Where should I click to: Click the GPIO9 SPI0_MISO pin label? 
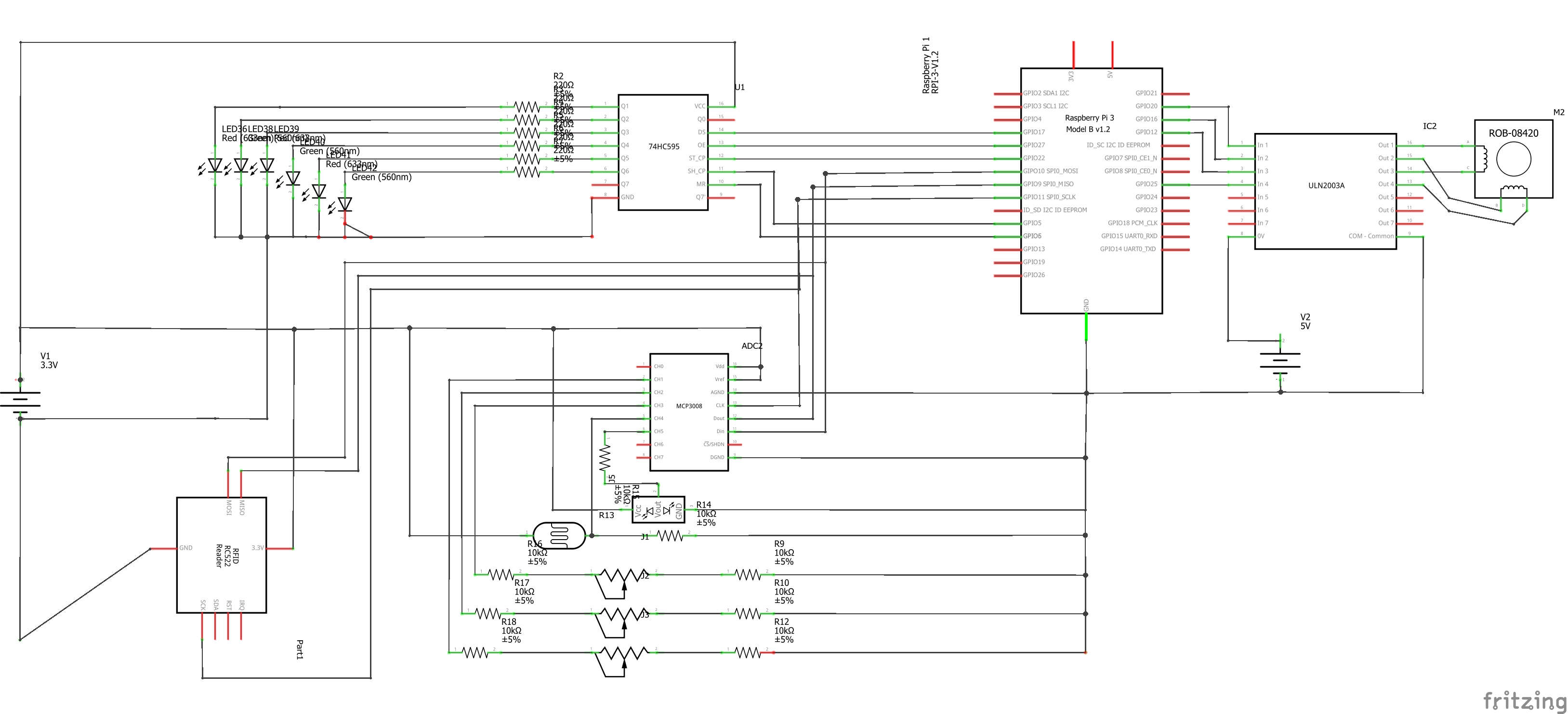(1048, 184)
